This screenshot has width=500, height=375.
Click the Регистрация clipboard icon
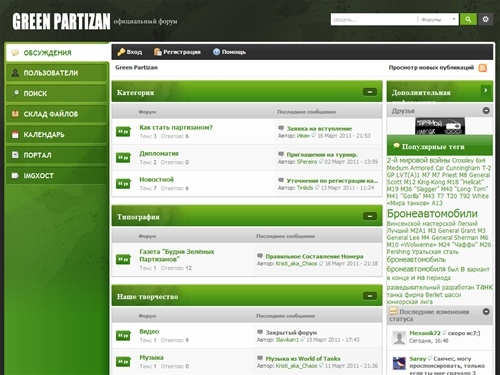click(x=157, y=52)
